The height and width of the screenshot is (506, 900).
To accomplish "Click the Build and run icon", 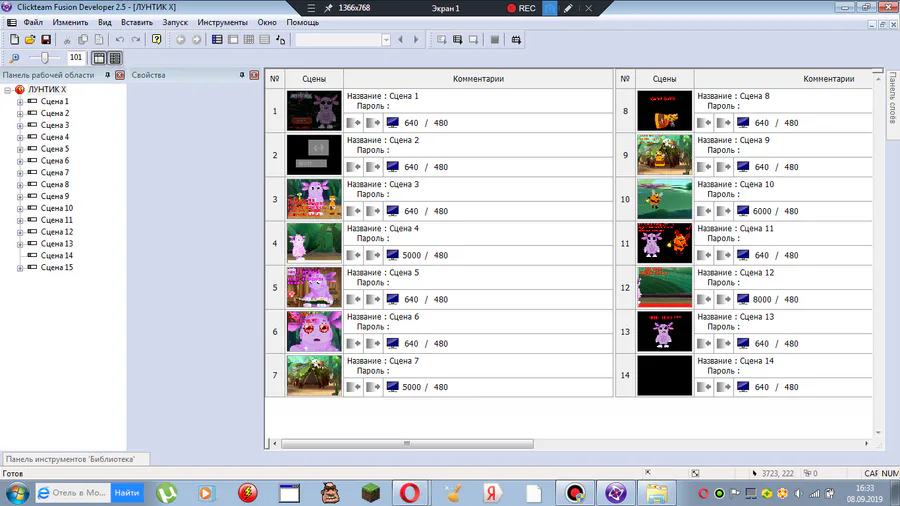I will click(x=516, y=40).
